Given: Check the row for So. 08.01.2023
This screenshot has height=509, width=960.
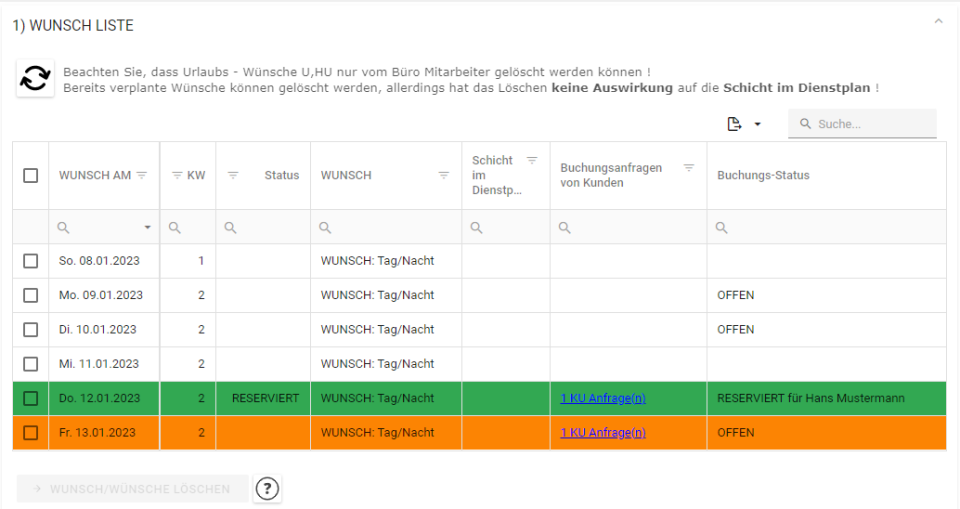Looking at the screenshot, I should 31,261.
